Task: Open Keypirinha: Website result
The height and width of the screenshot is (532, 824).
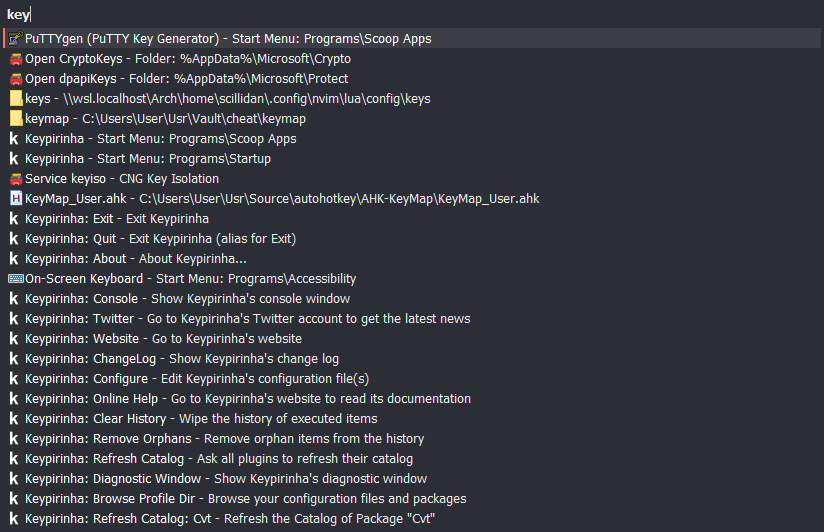Action: pyautogui.click(x=412, y=339)
